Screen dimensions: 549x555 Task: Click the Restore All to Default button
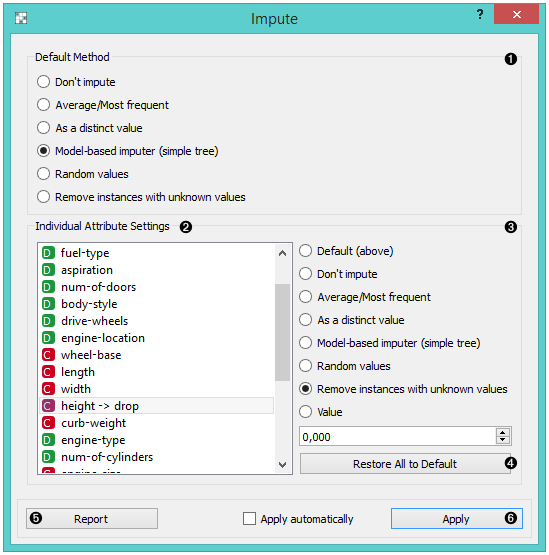(405, 464)
